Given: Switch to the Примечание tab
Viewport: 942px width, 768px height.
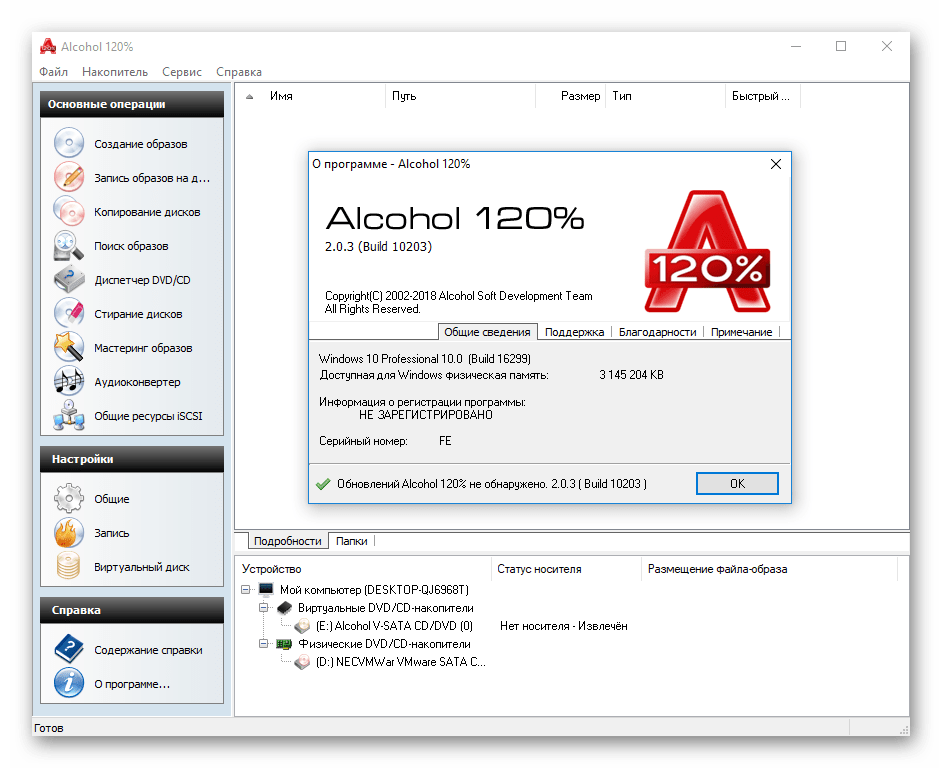Looking at the screenshot, I should click(x=741, y=332).
